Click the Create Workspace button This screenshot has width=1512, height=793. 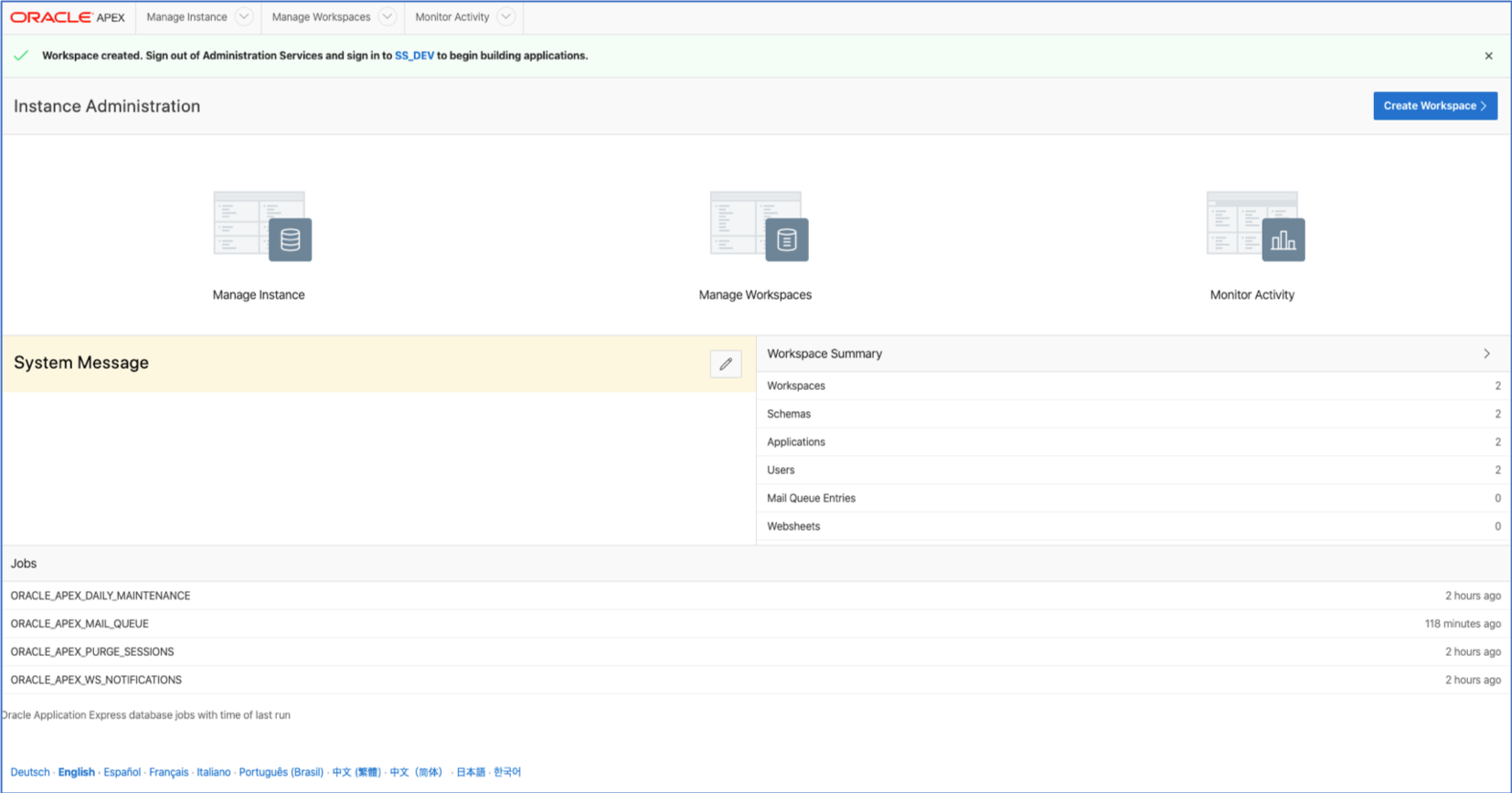coord(1435,106)
